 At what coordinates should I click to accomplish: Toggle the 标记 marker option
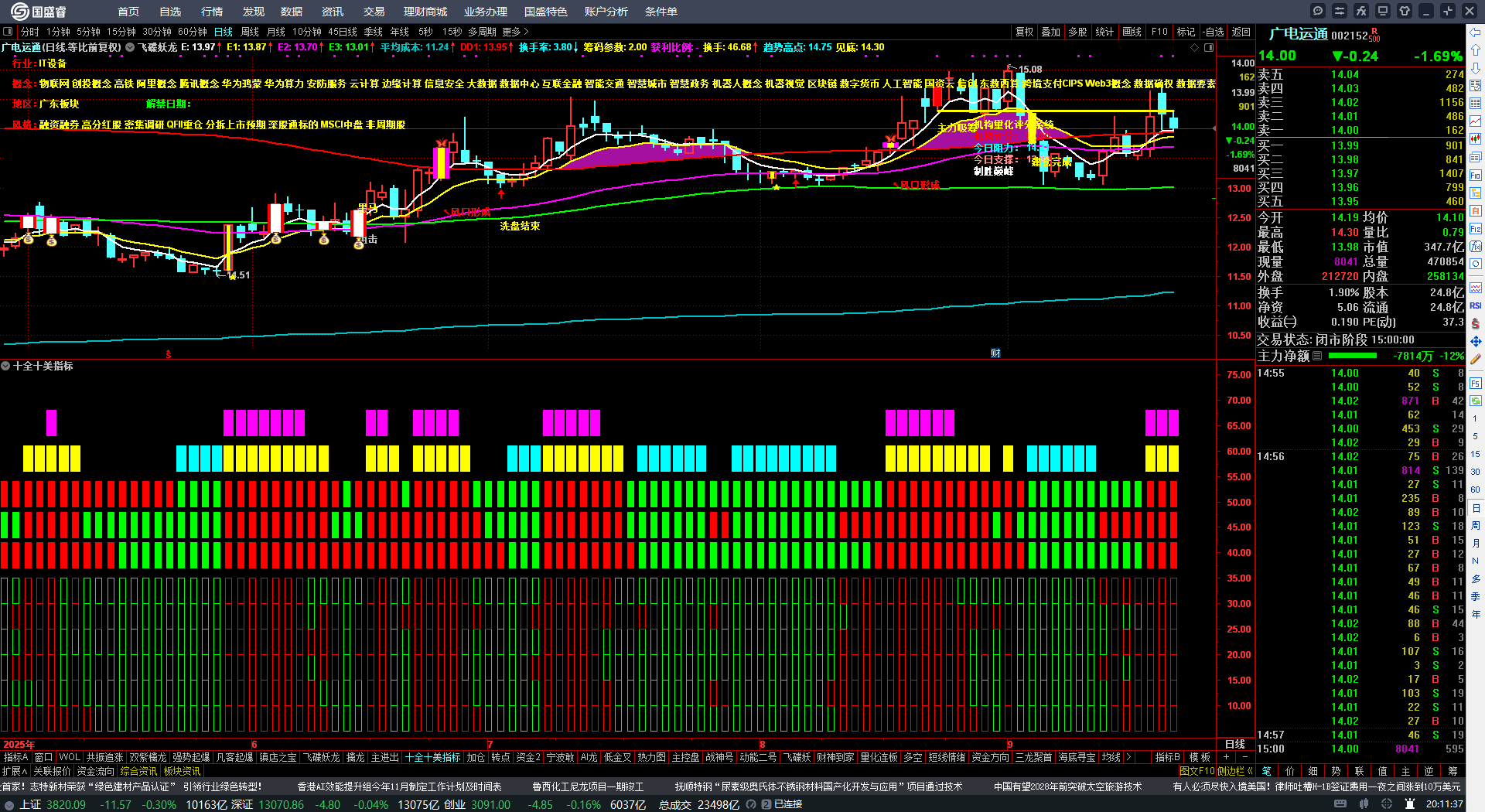pyautogui.click(x=1186, y=32)
